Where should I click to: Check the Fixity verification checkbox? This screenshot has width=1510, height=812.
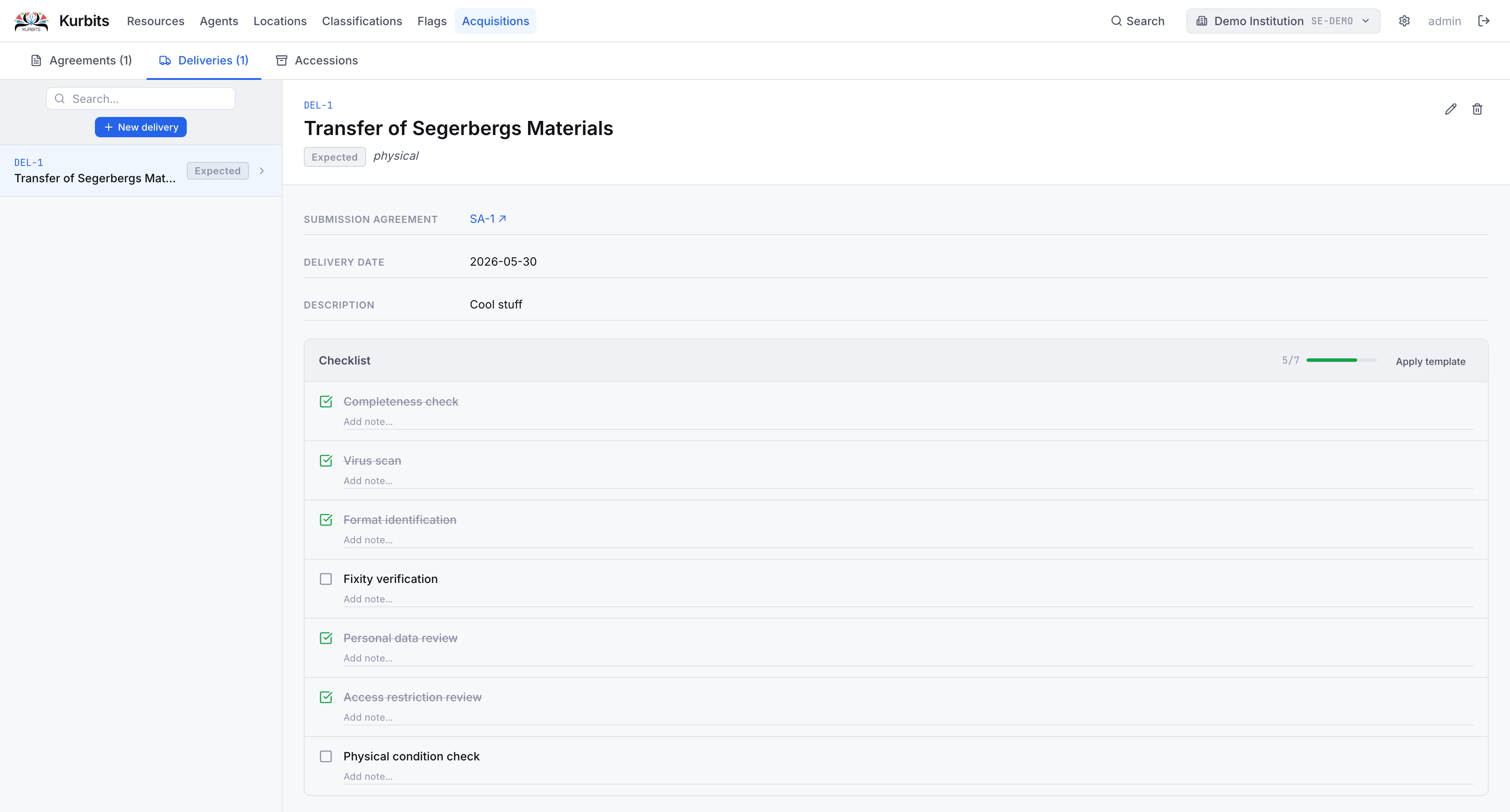click(x=326, y=579)
